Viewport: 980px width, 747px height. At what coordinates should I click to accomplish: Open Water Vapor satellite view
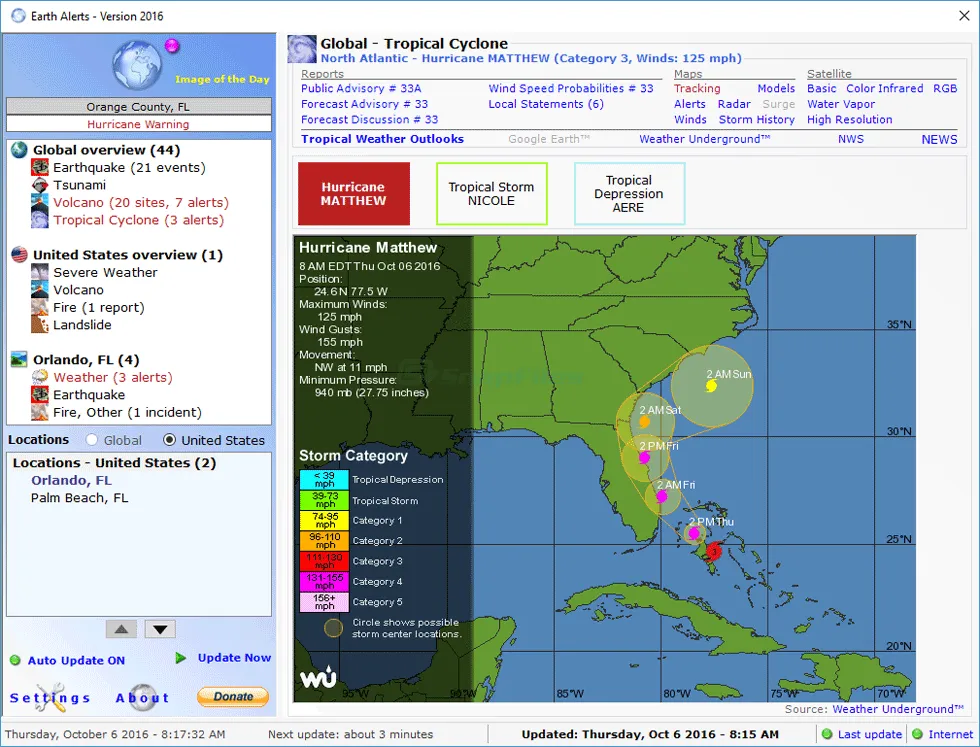pos(841,104)
